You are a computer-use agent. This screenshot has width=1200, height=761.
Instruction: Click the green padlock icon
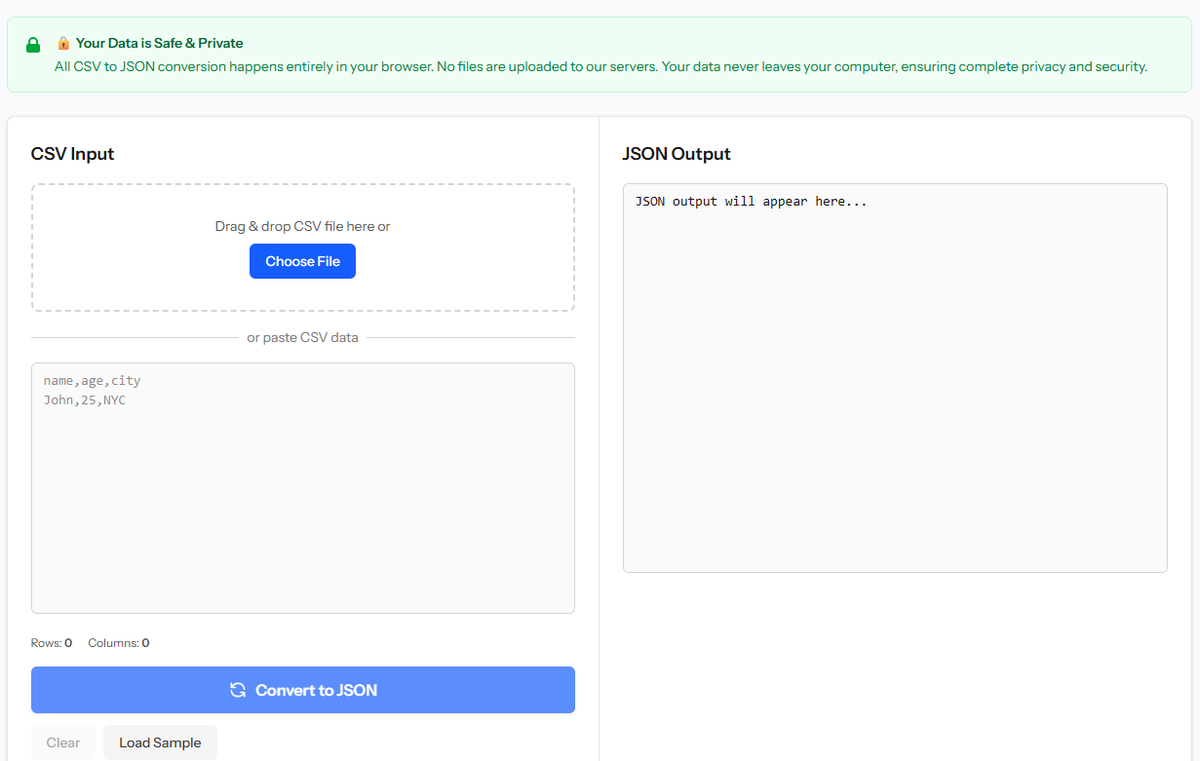click(33, 45)
